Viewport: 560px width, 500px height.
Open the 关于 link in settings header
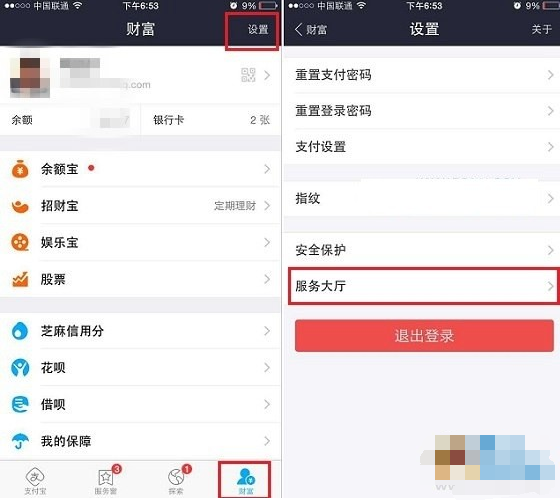(x=541, y=29)
